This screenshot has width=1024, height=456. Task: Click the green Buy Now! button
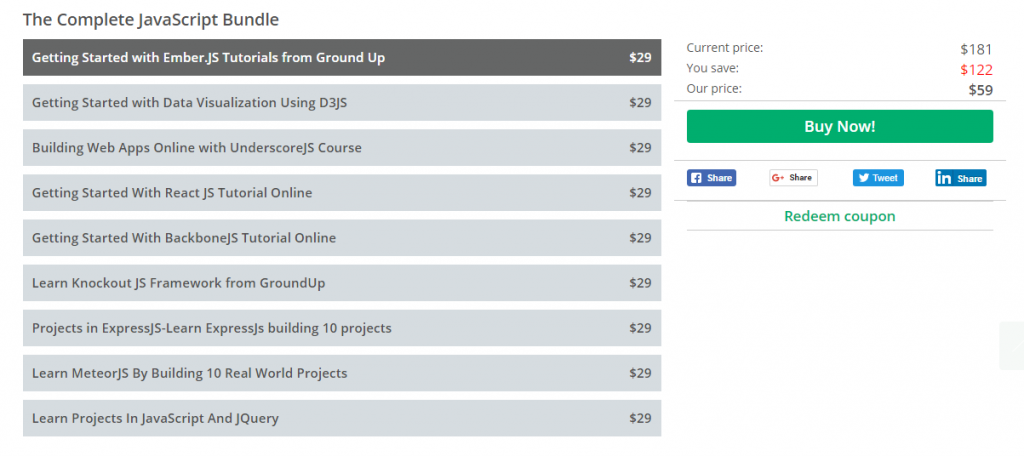pyautogui.click(x=840, y=126)
